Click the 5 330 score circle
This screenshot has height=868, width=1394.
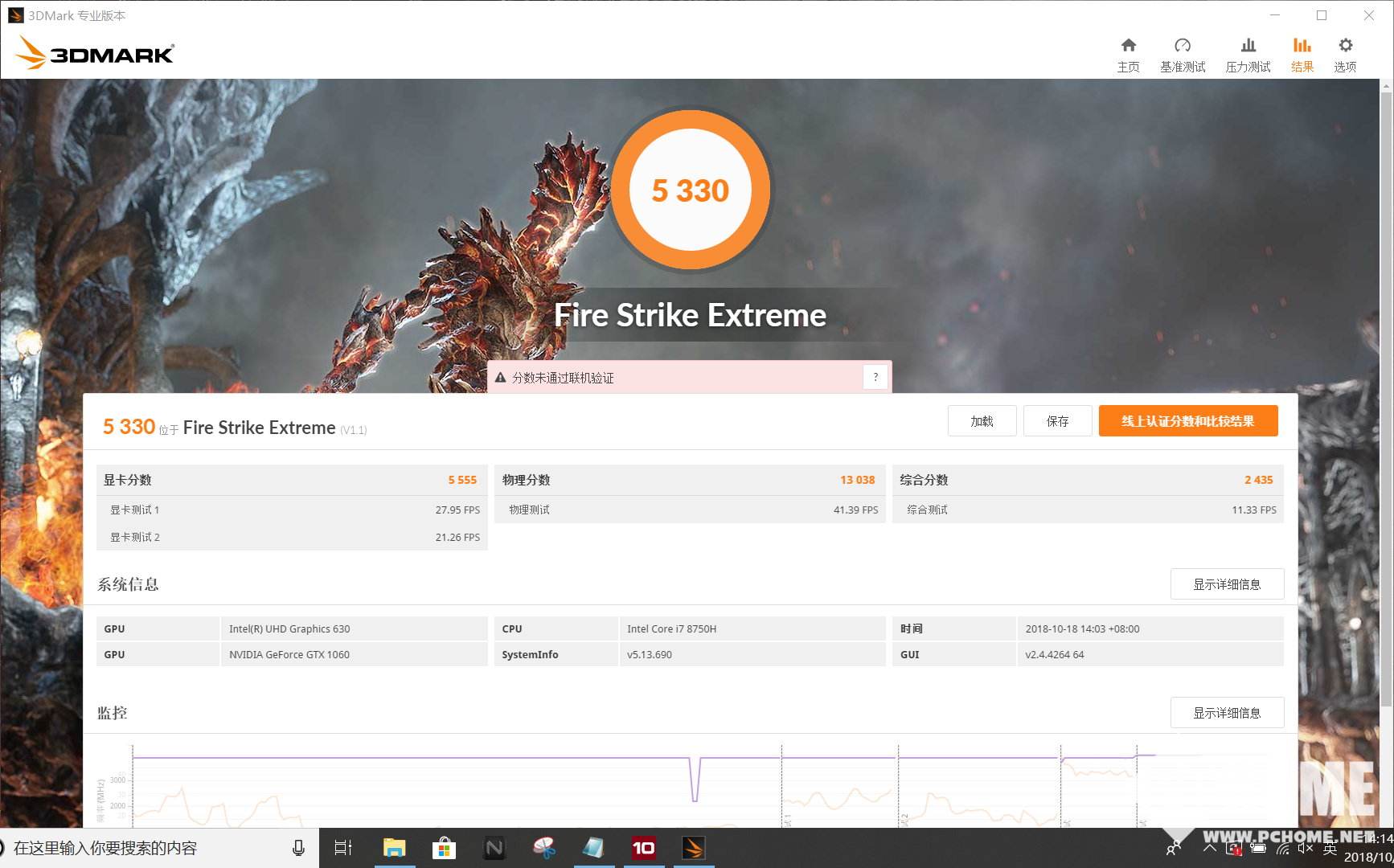[690, 190]
